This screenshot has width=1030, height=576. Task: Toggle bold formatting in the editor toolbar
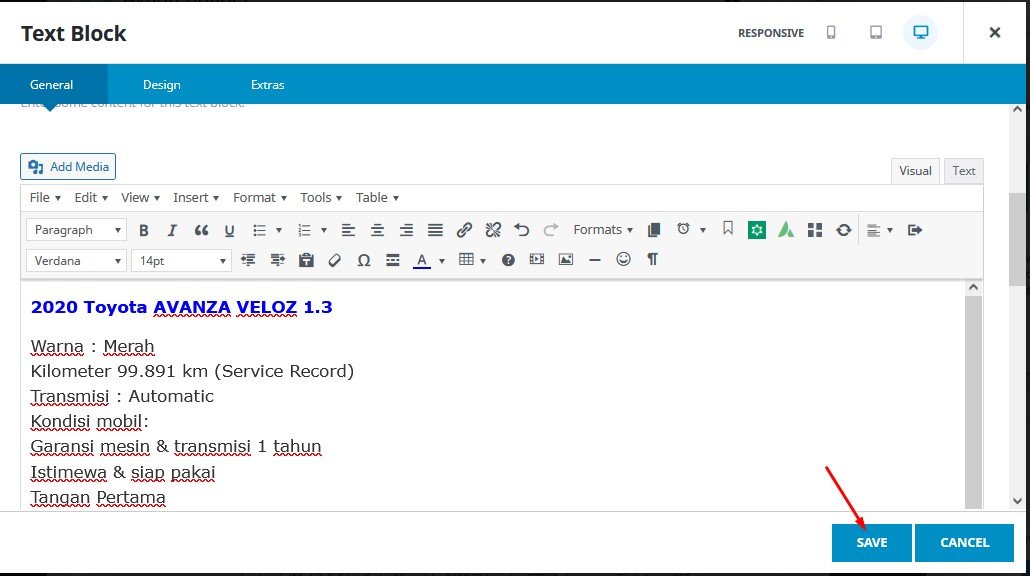[144, 230]
